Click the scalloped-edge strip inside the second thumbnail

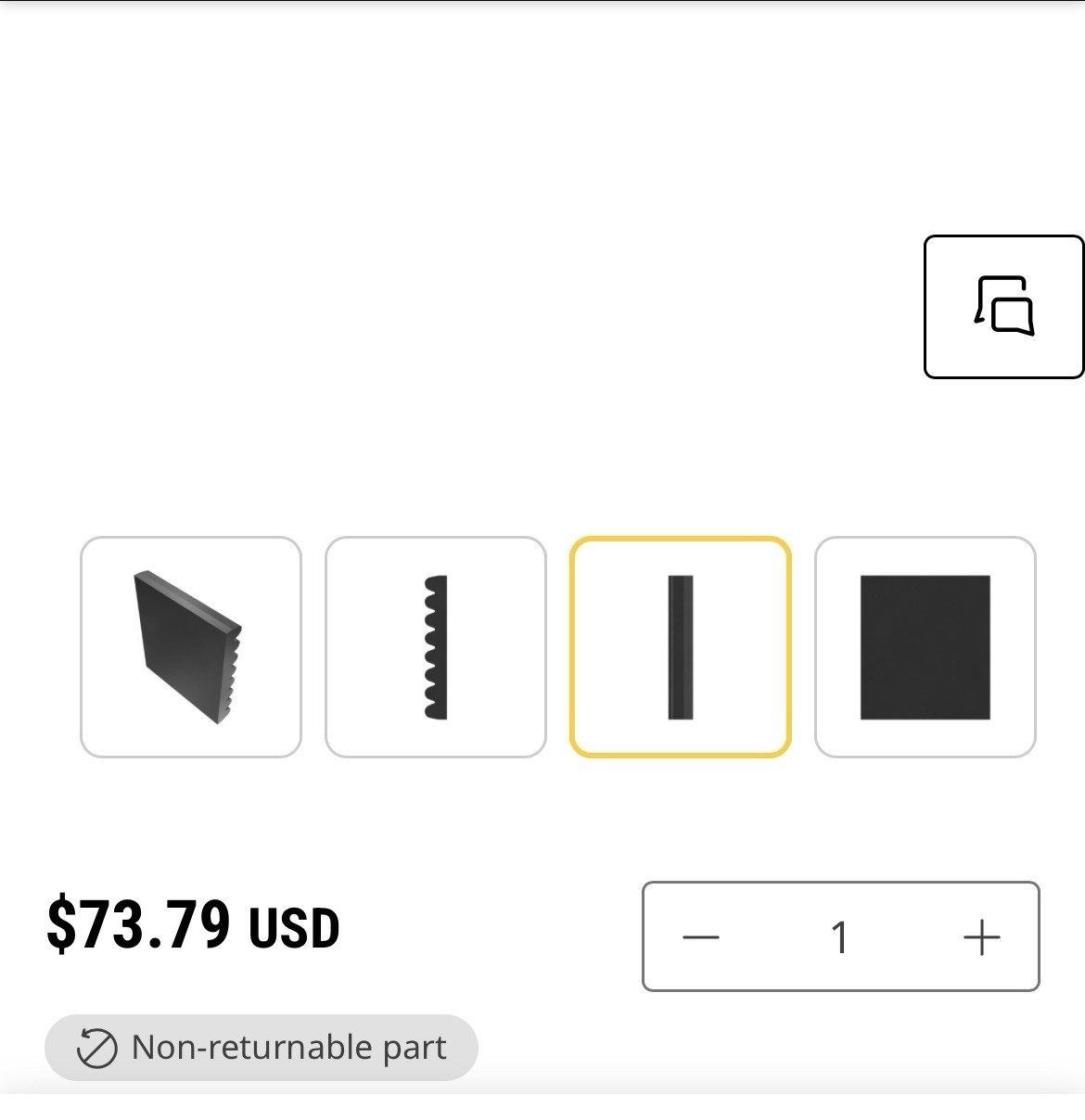[x=436, y=647]
